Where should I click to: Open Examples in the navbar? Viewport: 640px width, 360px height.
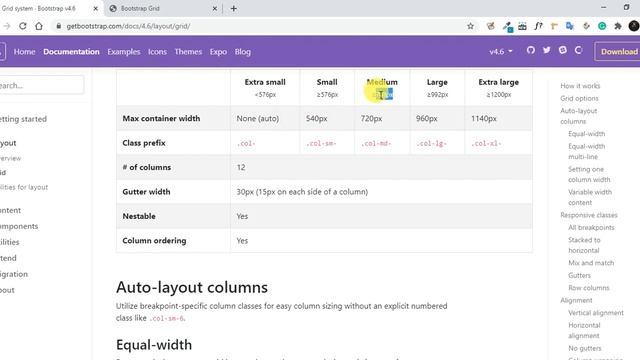coord(124,52)
